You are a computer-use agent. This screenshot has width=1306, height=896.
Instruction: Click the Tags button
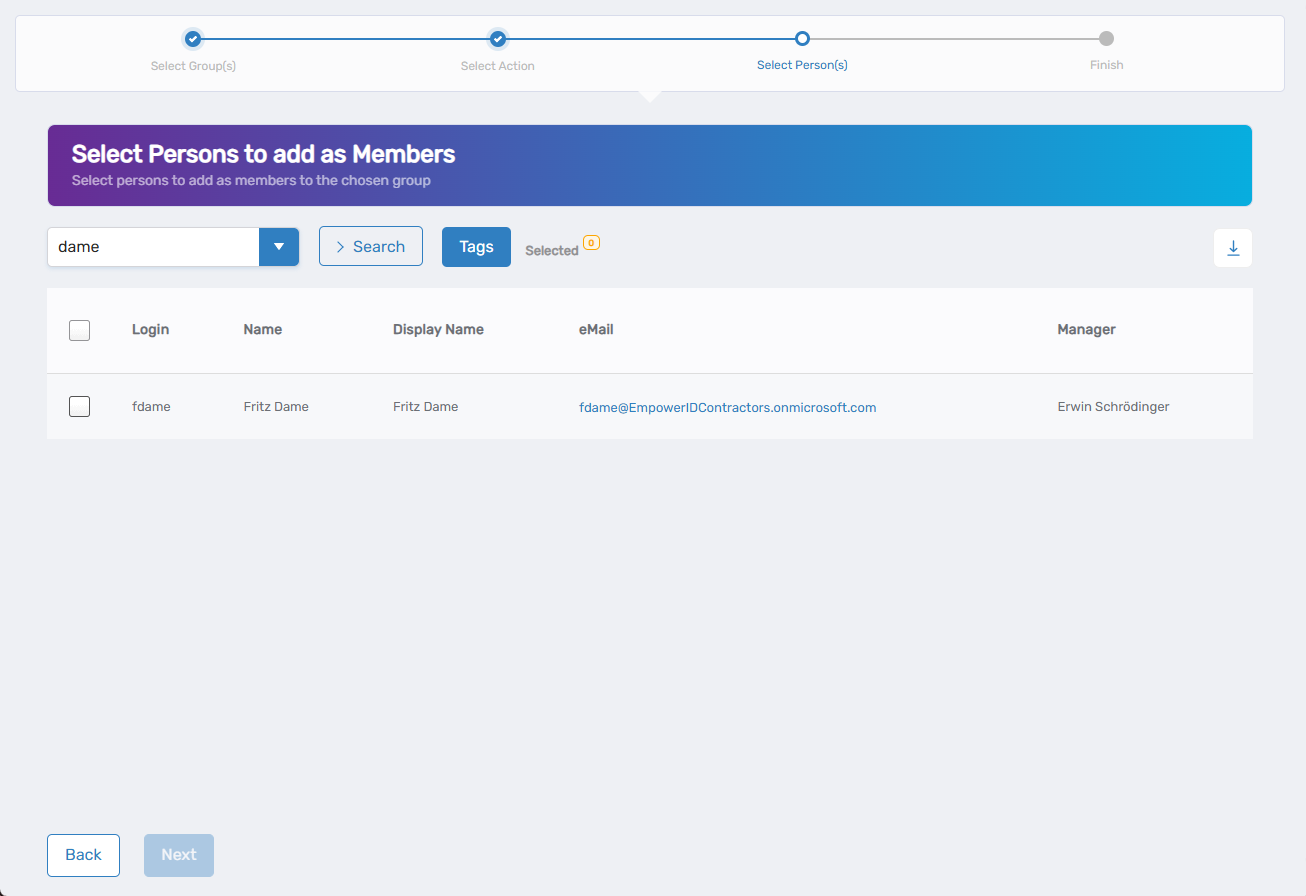coord(476,246)
